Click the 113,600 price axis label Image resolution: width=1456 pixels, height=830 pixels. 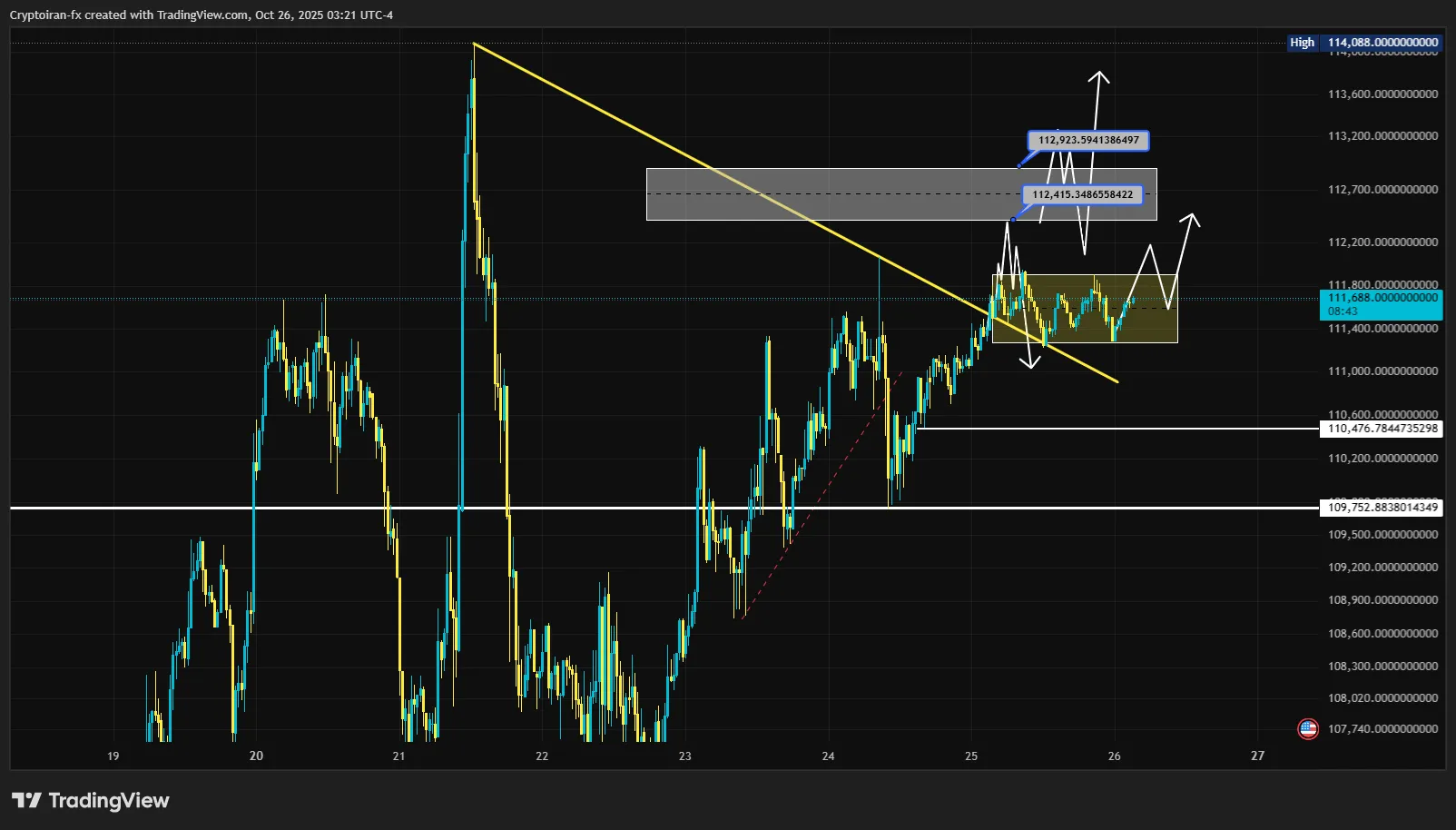1382,94
